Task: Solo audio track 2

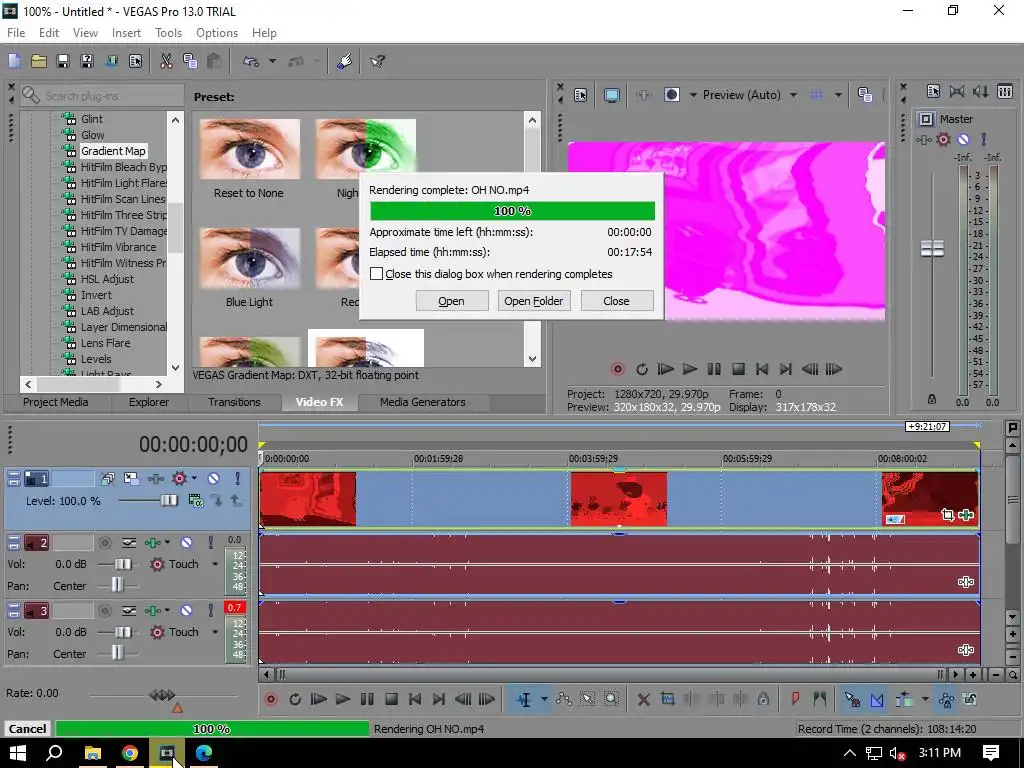Action: (210, 542)
